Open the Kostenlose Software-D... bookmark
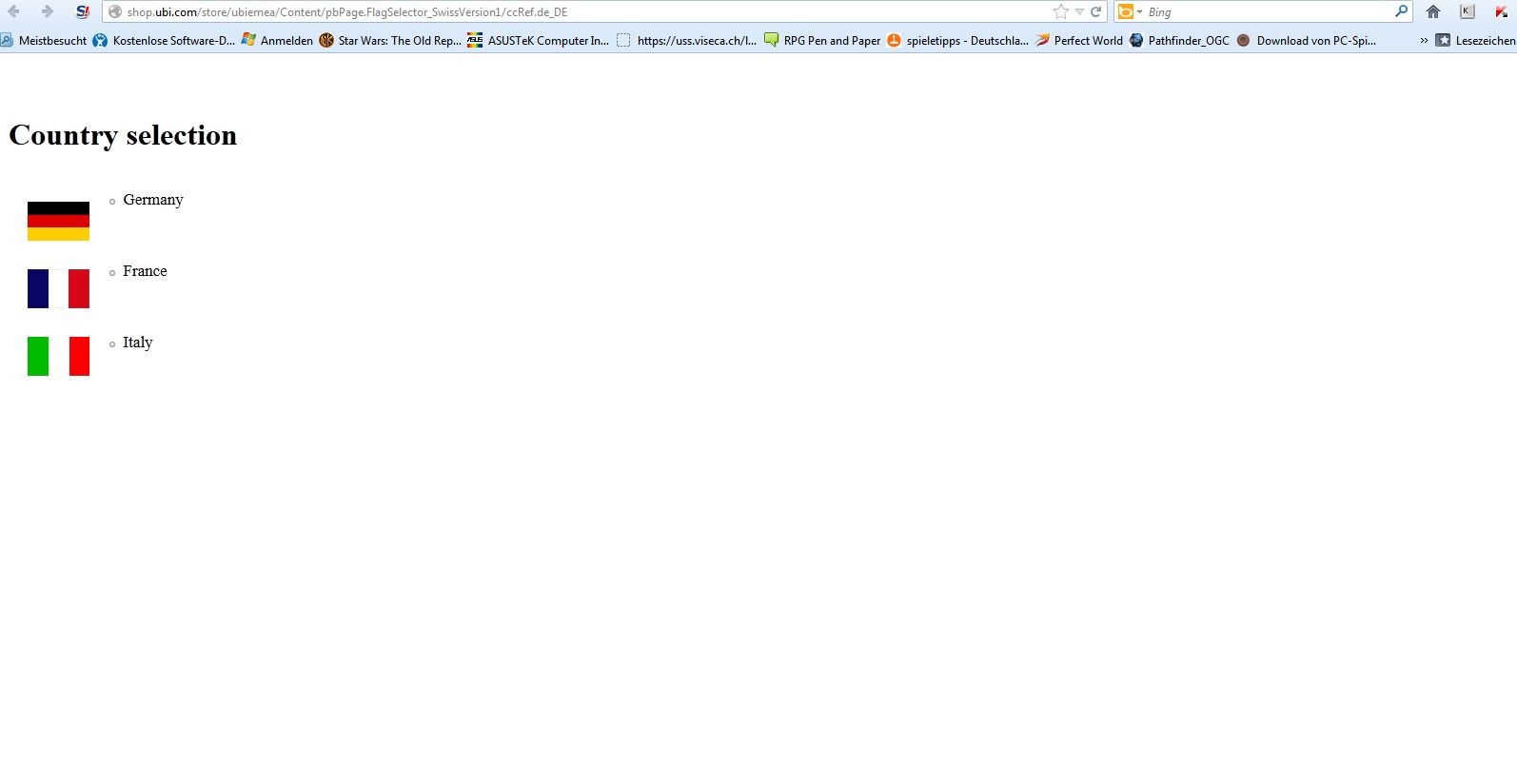The width and height of the screenshot is (1517, 784). coord(164,40)
